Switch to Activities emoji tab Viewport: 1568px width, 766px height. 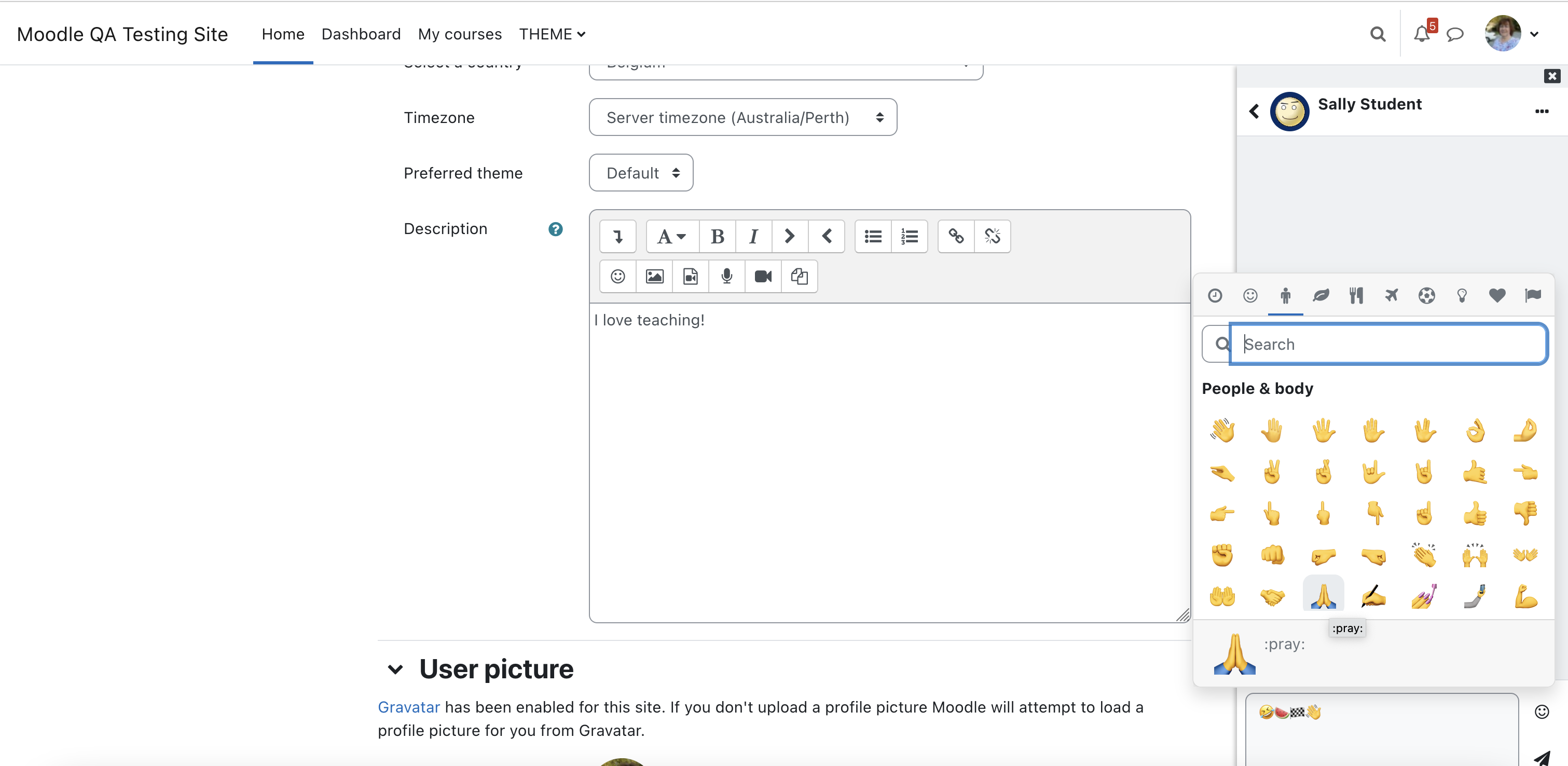click(x=1427, y=295)
